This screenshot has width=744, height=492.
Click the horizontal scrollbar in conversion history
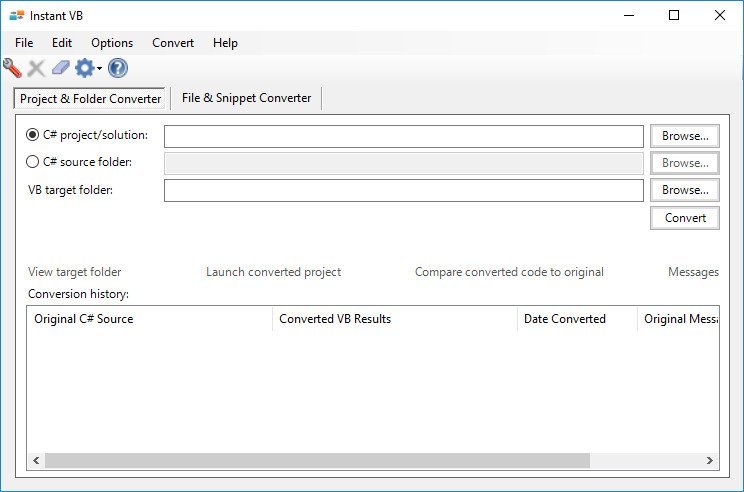[317, 460]
